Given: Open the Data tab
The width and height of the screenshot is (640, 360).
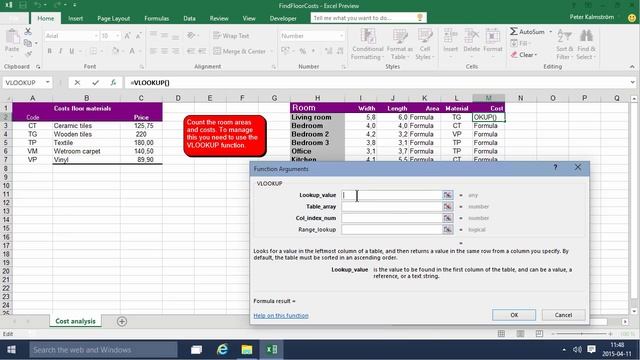Looking at the screenshot, I should pos(189,18).
